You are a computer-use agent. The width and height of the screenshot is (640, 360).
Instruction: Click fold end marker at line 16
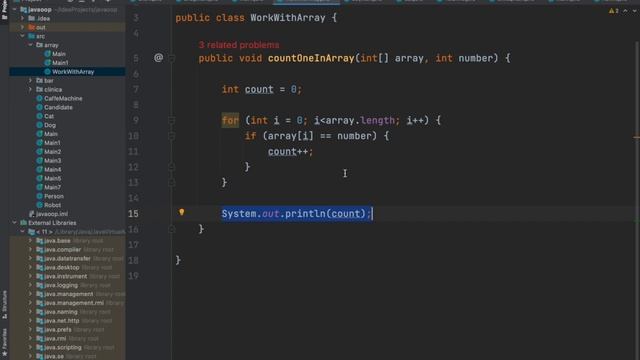(x=172, y=229)
